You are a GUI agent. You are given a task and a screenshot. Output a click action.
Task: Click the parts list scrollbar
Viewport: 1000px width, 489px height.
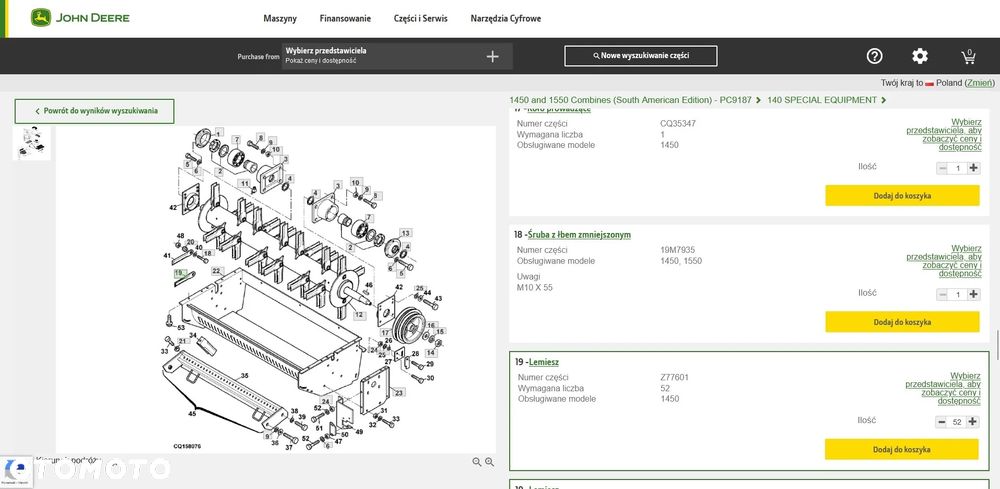tap(997, 344)
